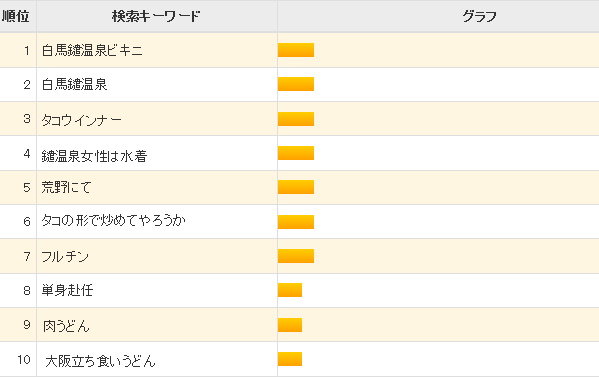Screen dimensions: 599x378
Task: Click the orange graph bar for rank 1
Action: tap(296, 50)
